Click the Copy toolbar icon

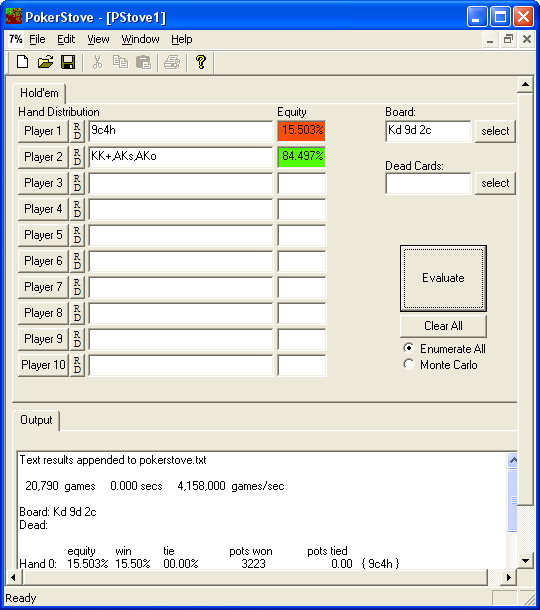pos(120,62)
